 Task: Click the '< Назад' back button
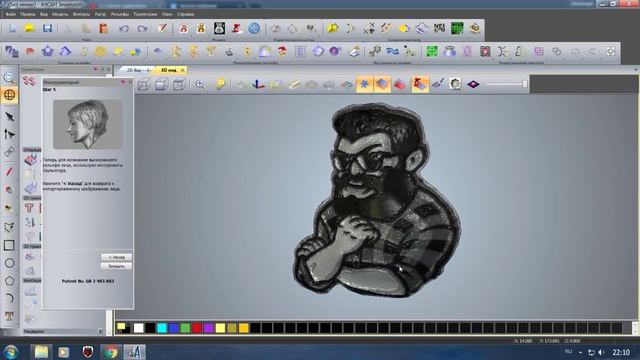(x=116, y=257)
